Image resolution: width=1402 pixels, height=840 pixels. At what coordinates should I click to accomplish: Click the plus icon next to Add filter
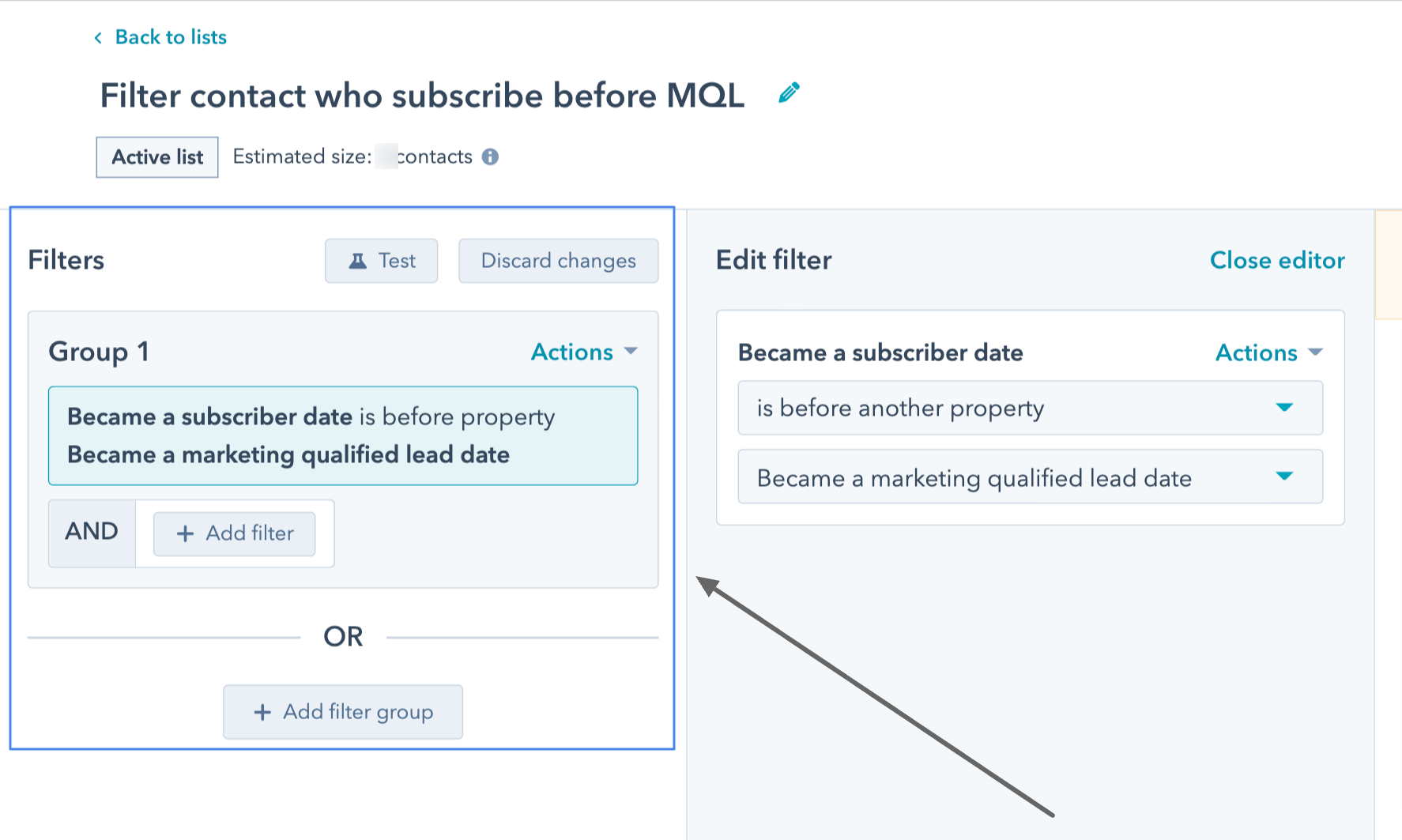click(186, 534)
